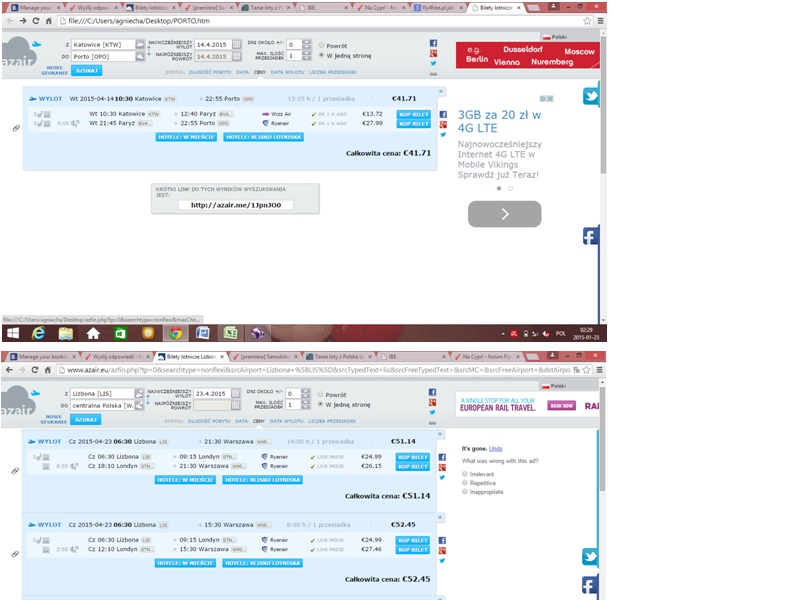
Task: Open Excel from the taskbar
Action: click(x=231, y=334)
